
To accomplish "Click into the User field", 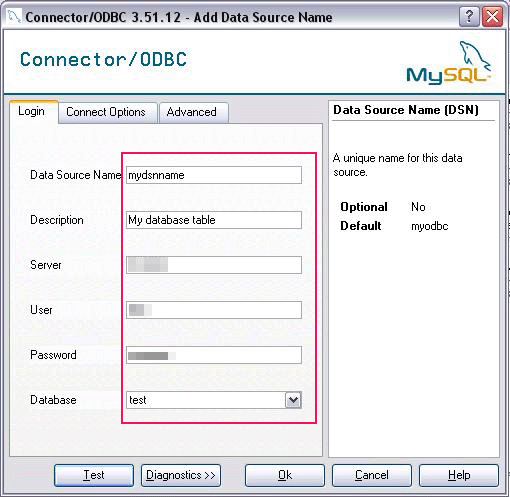I will (214, 310).
